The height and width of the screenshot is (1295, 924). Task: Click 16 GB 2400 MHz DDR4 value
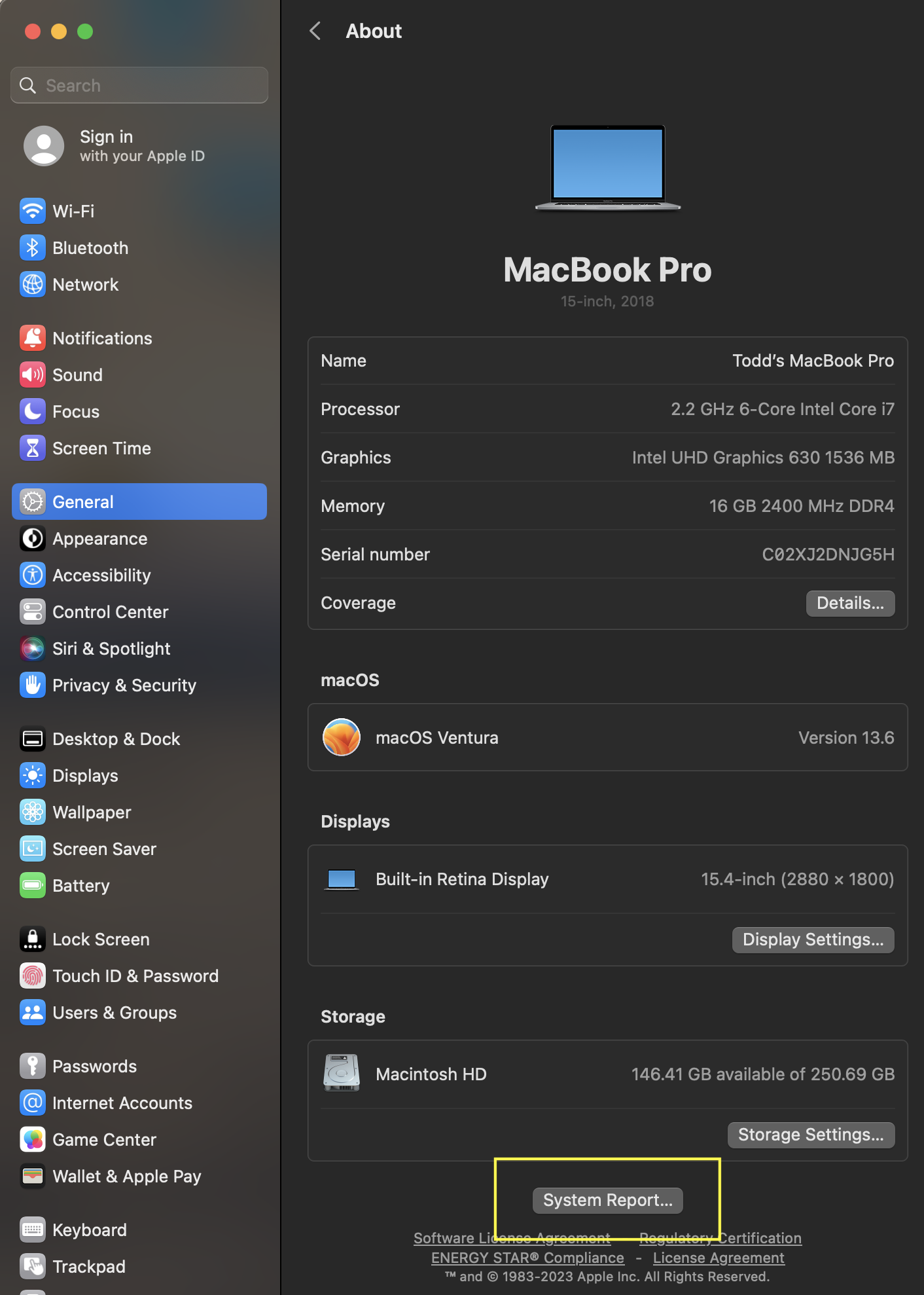pos(802,506)
